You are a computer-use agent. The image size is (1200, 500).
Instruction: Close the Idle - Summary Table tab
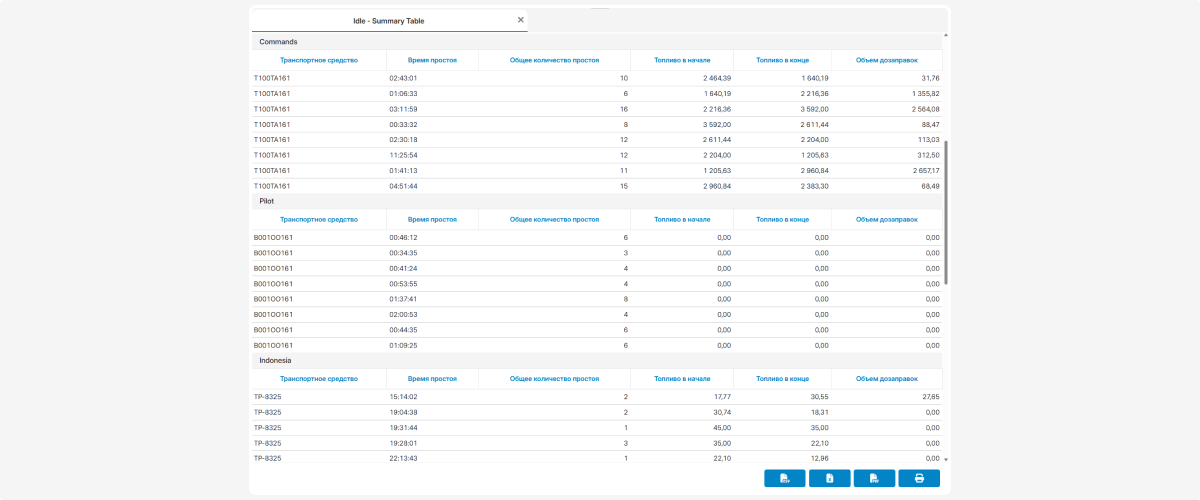(520, 20)
